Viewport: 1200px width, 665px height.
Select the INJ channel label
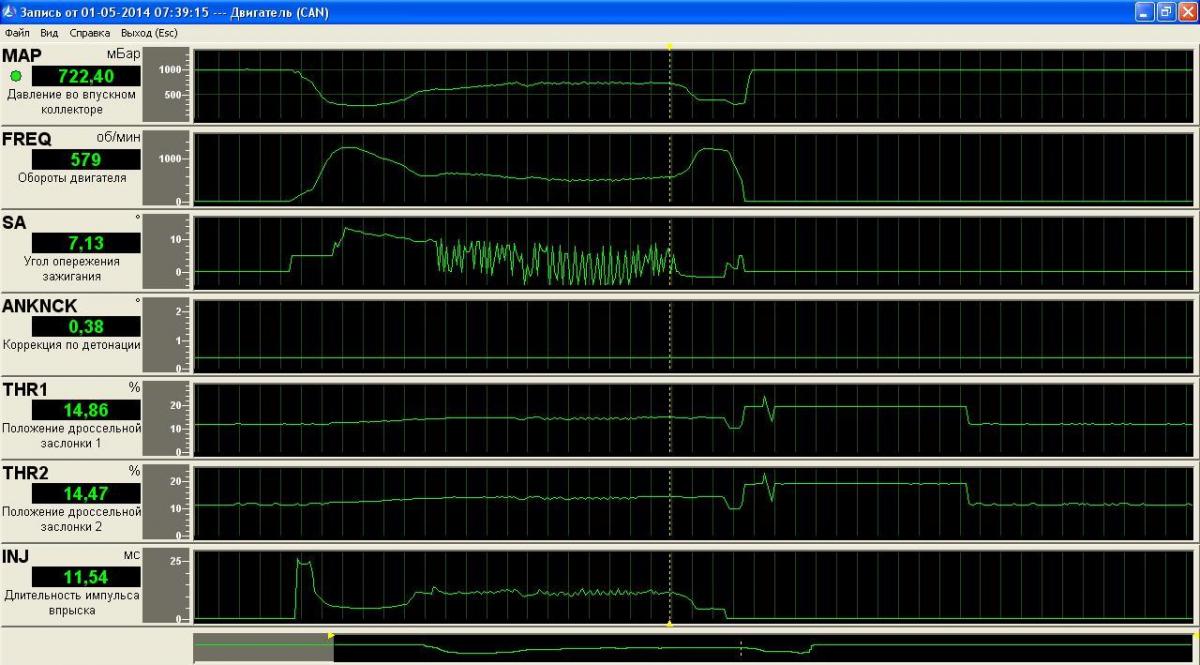pos(16,555)
